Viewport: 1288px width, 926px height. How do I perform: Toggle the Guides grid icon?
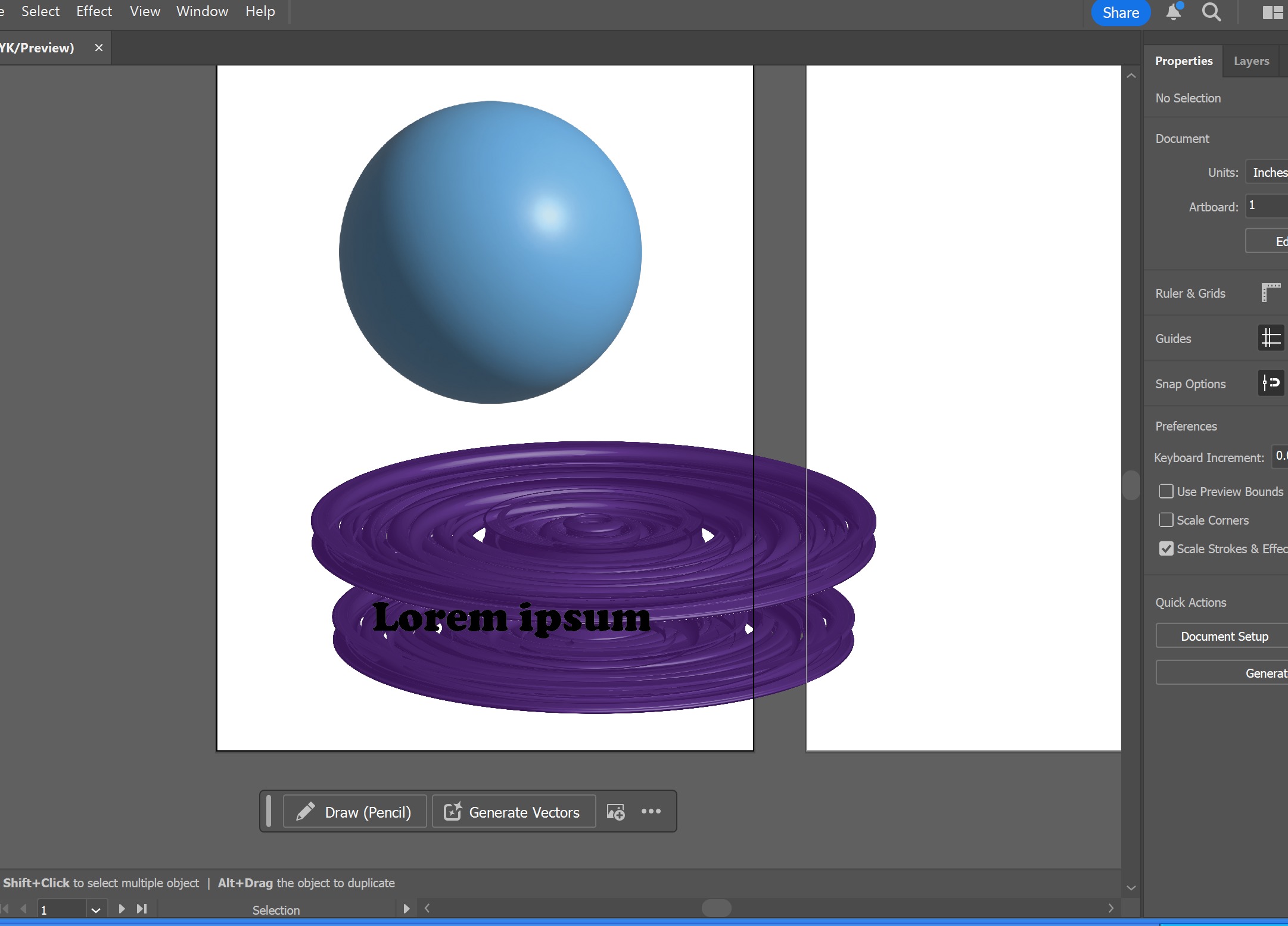coord(1271,338)
